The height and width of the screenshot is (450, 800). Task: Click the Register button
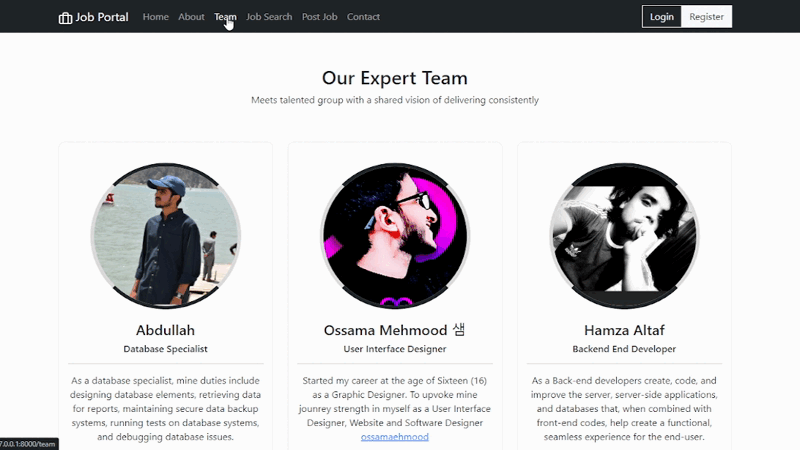point(706,17)
